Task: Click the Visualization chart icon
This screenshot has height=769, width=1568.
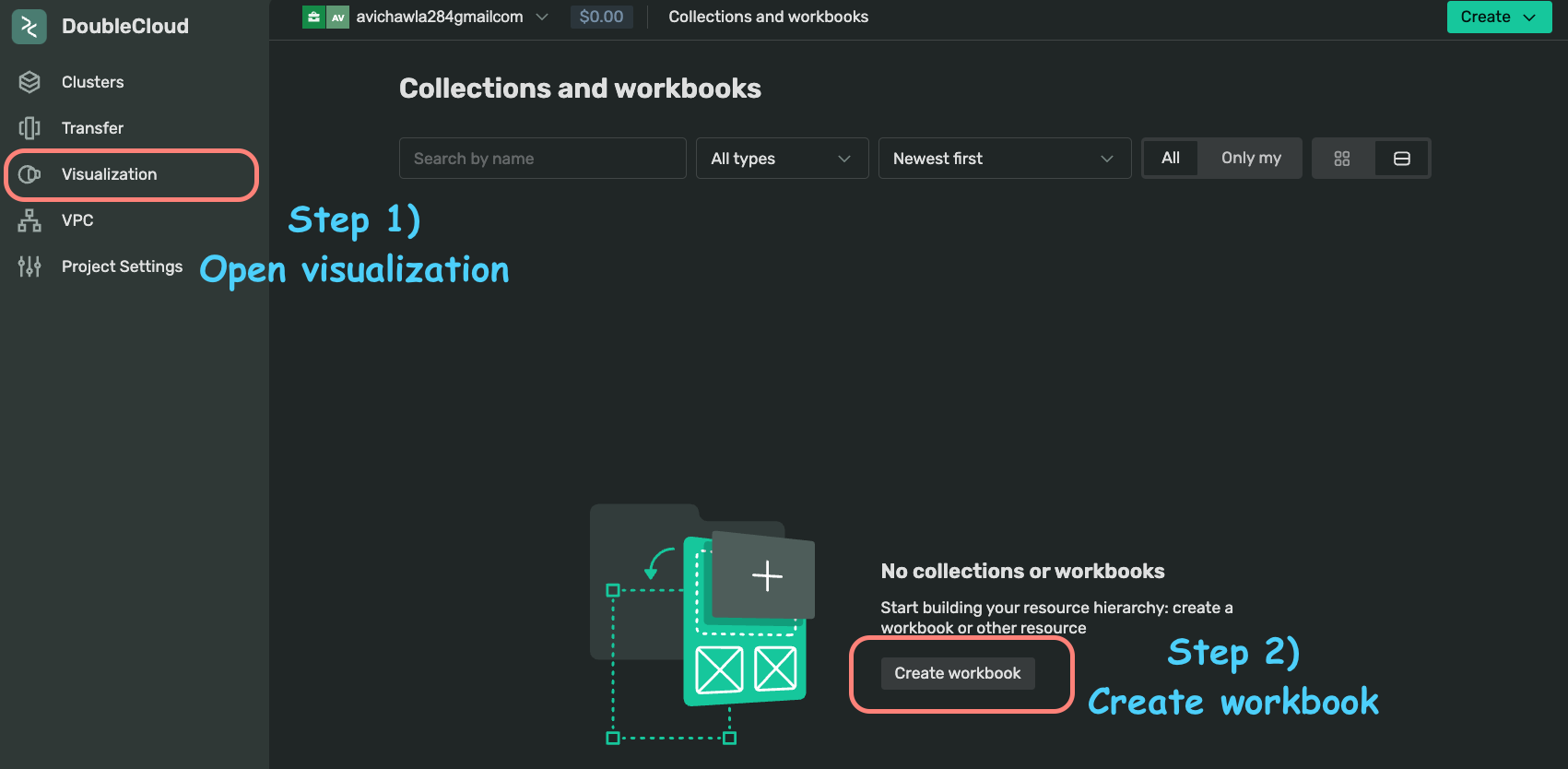Action: (x=29, y=174)
